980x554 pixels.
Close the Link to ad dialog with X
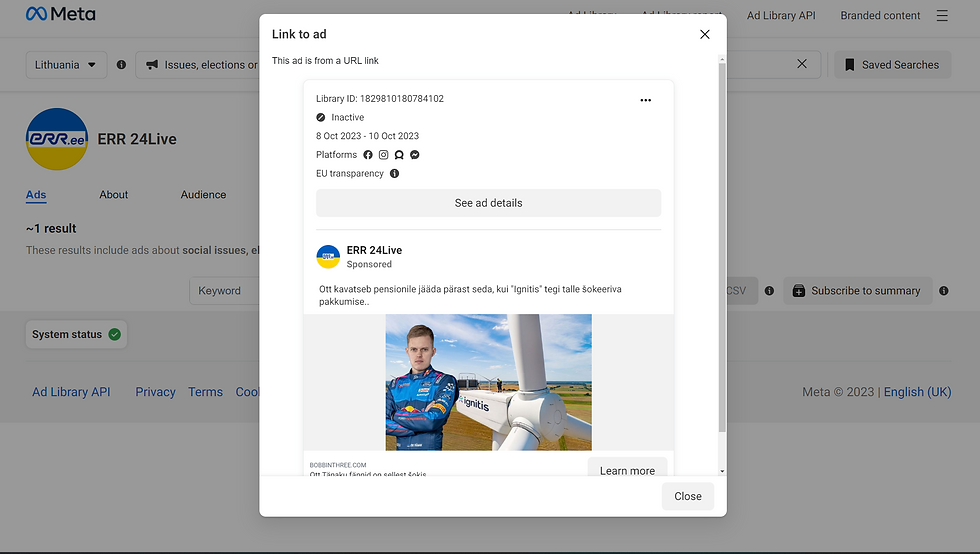(x=704, y=34)
